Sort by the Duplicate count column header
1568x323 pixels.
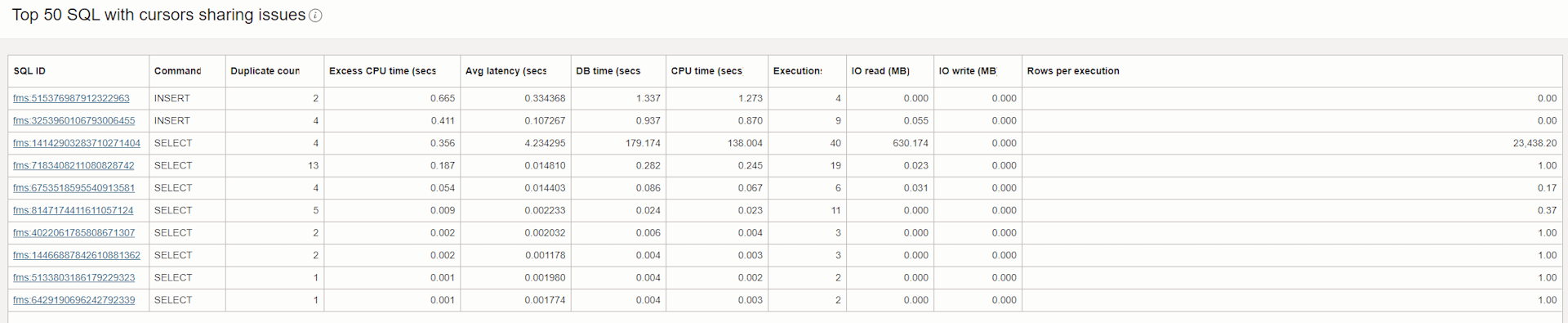tap(274, 71)
